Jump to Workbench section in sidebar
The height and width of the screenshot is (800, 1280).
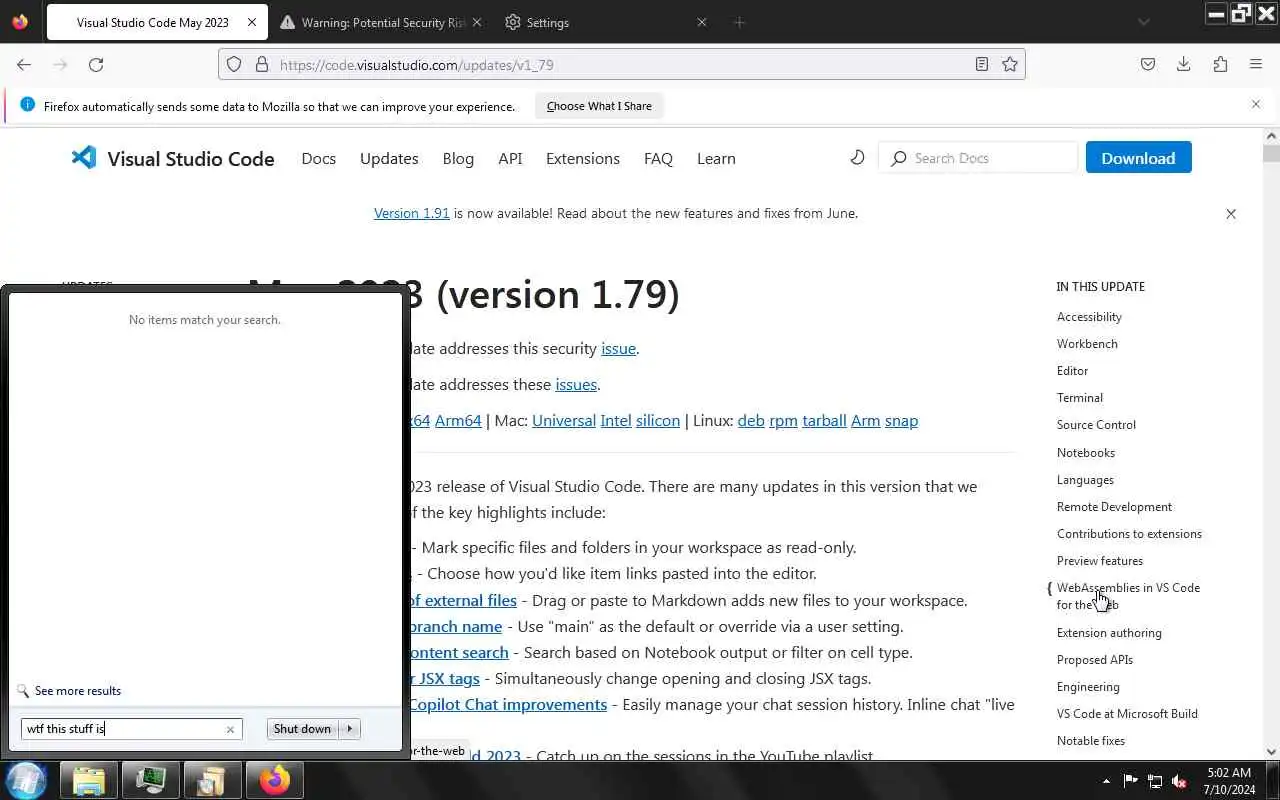click(x=1087, y=344)
